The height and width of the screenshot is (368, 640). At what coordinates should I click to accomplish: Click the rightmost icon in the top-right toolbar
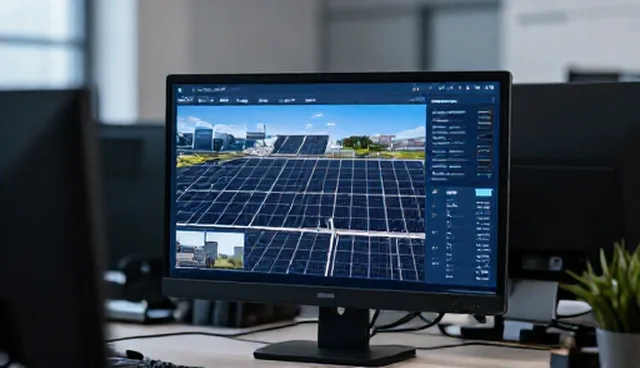click(x=491, y=87)
